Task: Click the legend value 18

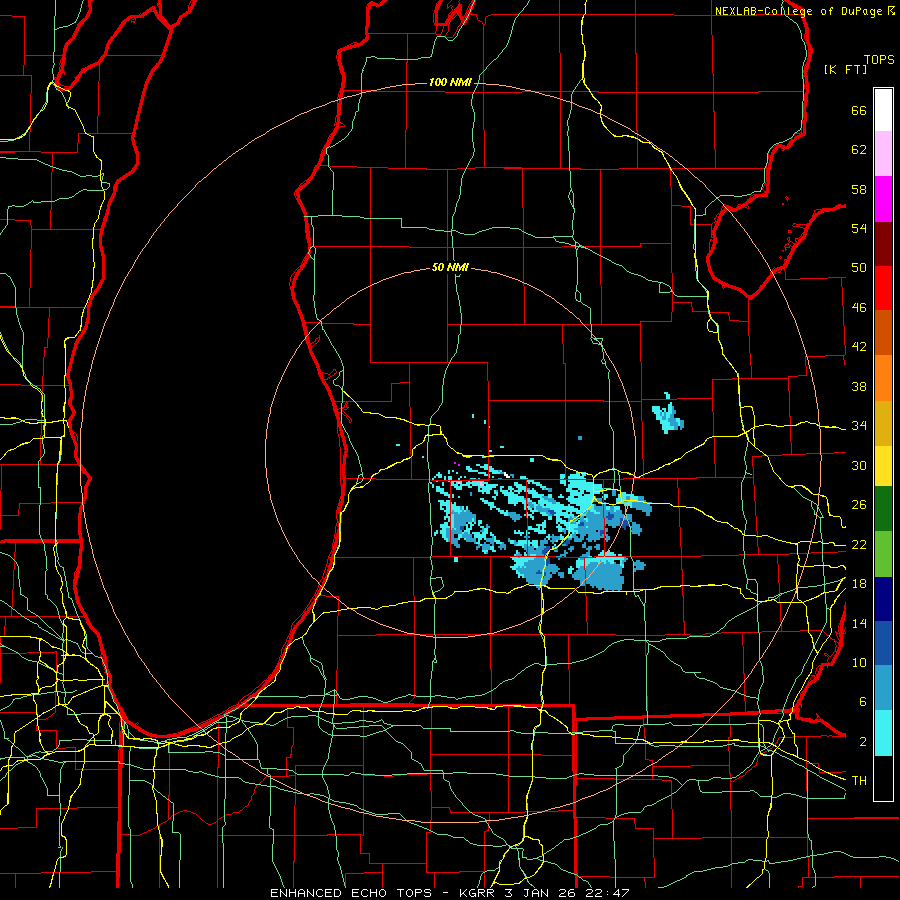Action: point(859,584)
